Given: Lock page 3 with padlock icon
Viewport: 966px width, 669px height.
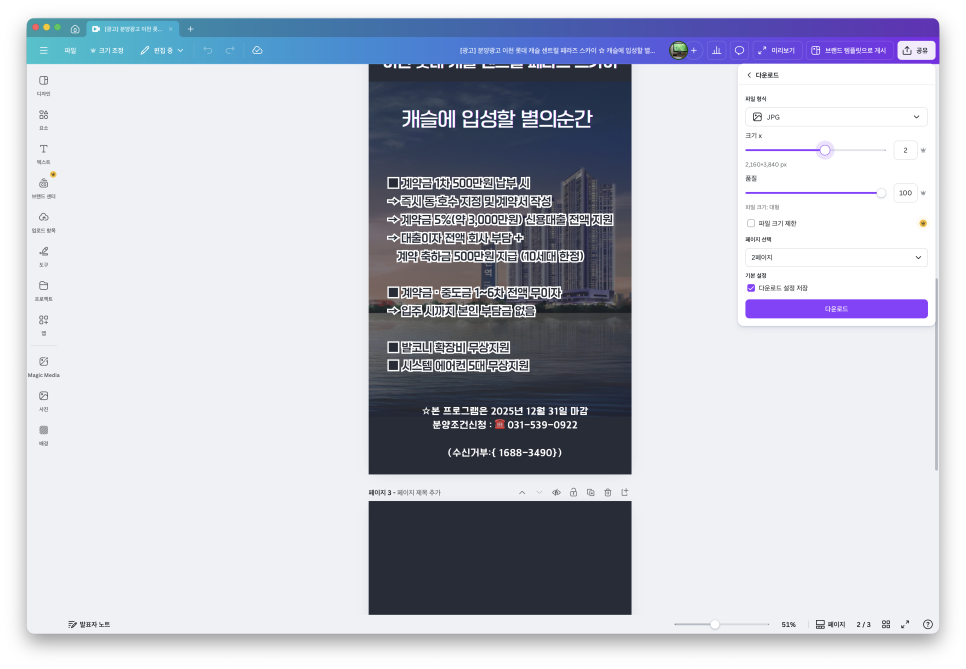Looking at the screenshot, I should (574, 492).
